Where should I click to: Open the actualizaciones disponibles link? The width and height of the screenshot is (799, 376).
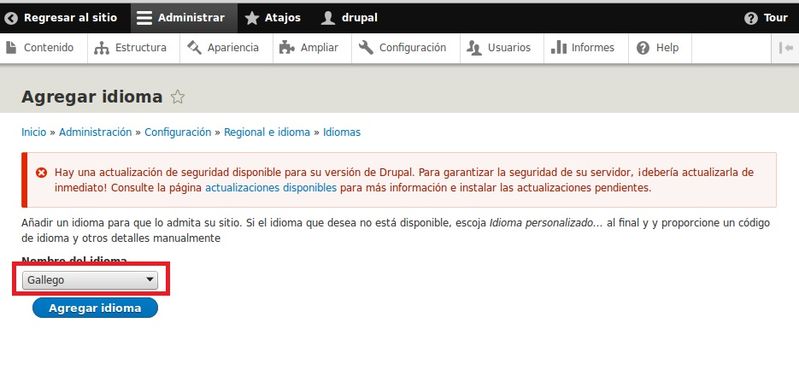coord(271,188)
